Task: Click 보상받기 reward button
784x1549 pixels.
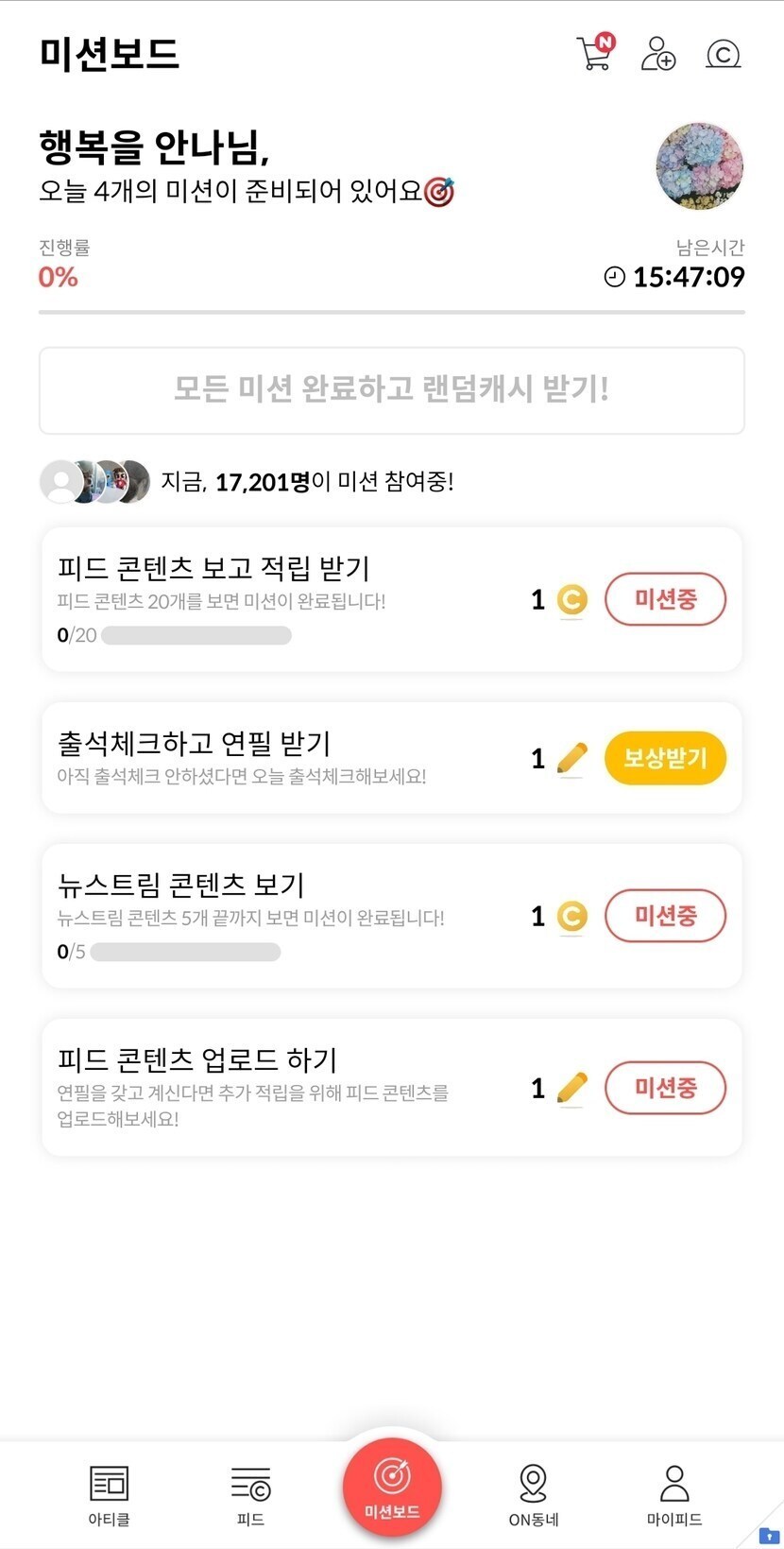Action: coord(665,758)
